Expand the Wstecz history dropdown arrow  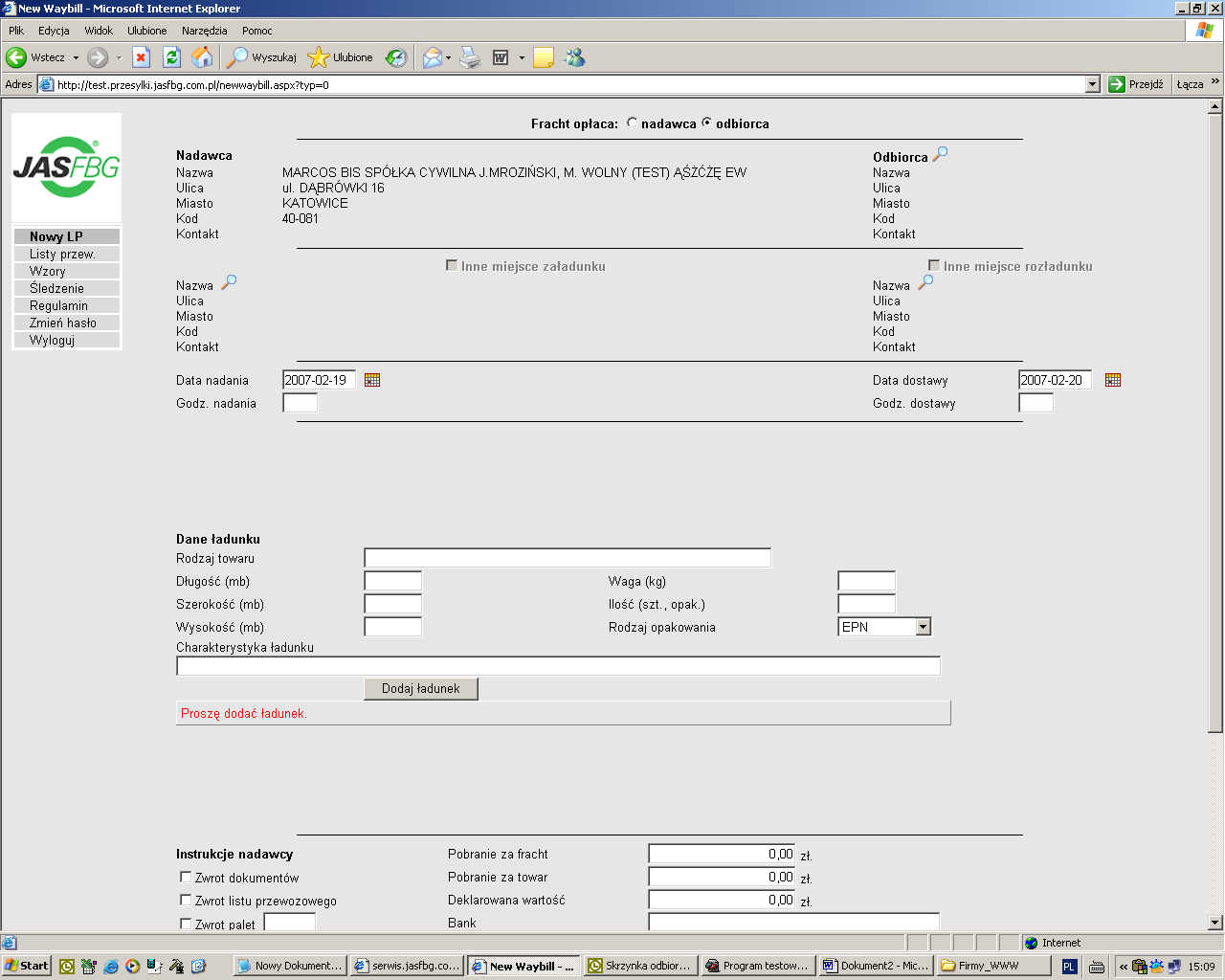click(x=76, y=57)
